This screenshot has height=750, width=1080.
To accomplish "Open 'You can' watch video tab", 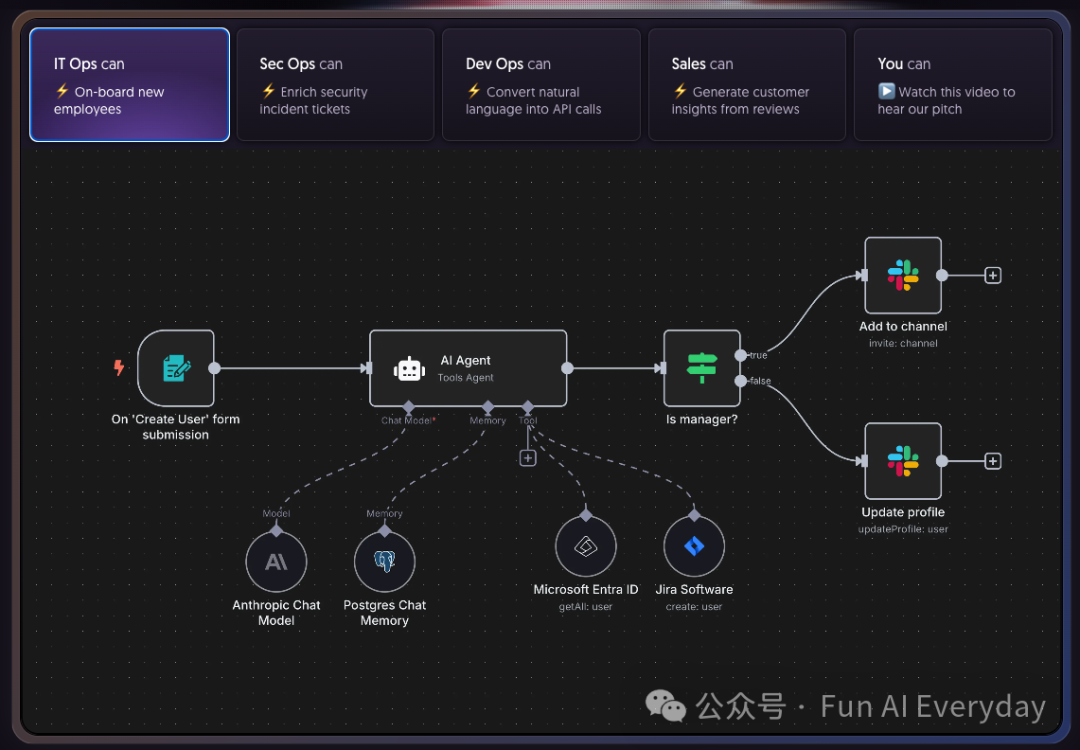I will point(952,85).
